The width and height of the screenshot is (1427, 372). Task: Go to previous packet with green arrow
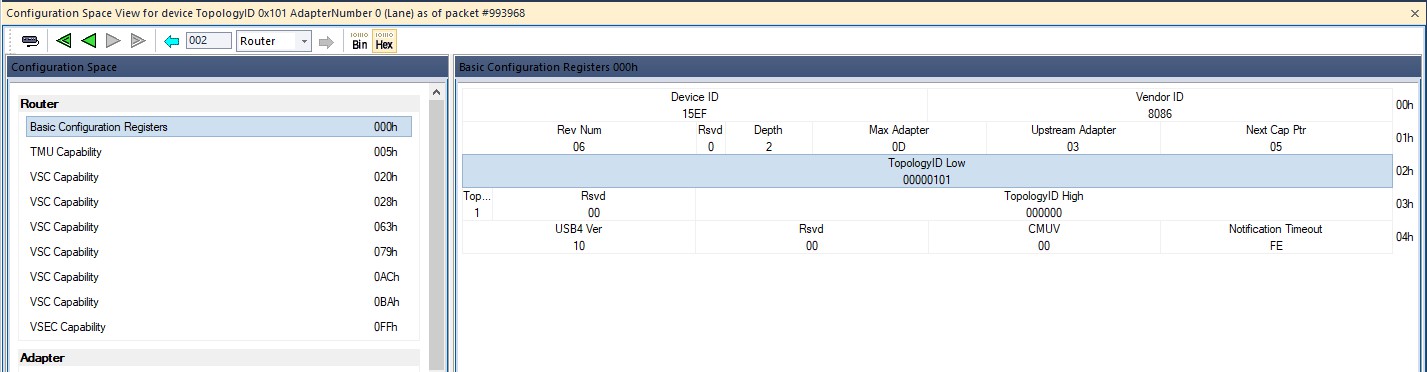[89, 41]
